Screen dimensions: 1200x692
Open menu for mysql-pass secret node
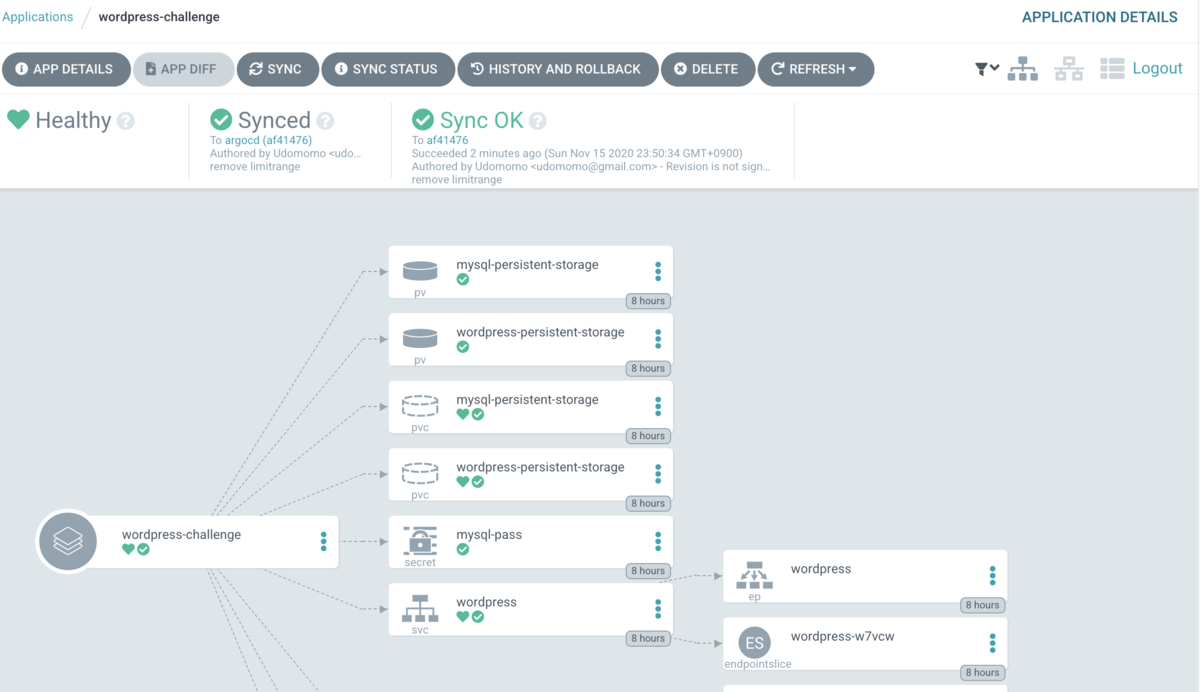658,542
